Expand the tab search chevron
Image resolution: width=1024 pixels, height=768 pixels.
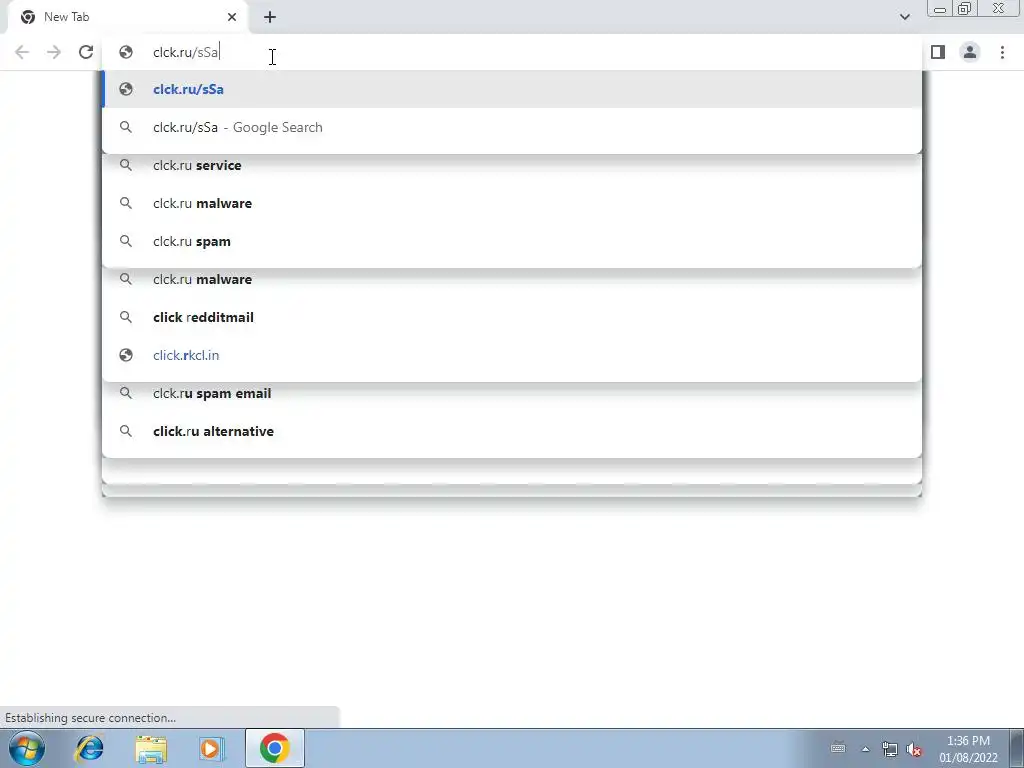(x=904, y=17)
